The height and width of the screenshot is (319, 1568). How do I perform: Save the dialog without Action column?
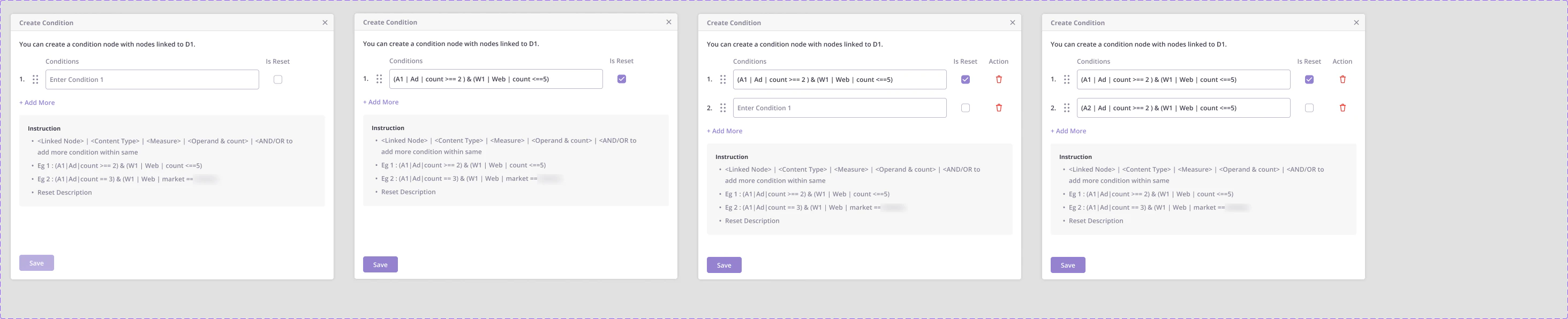[x=380, y=264]
